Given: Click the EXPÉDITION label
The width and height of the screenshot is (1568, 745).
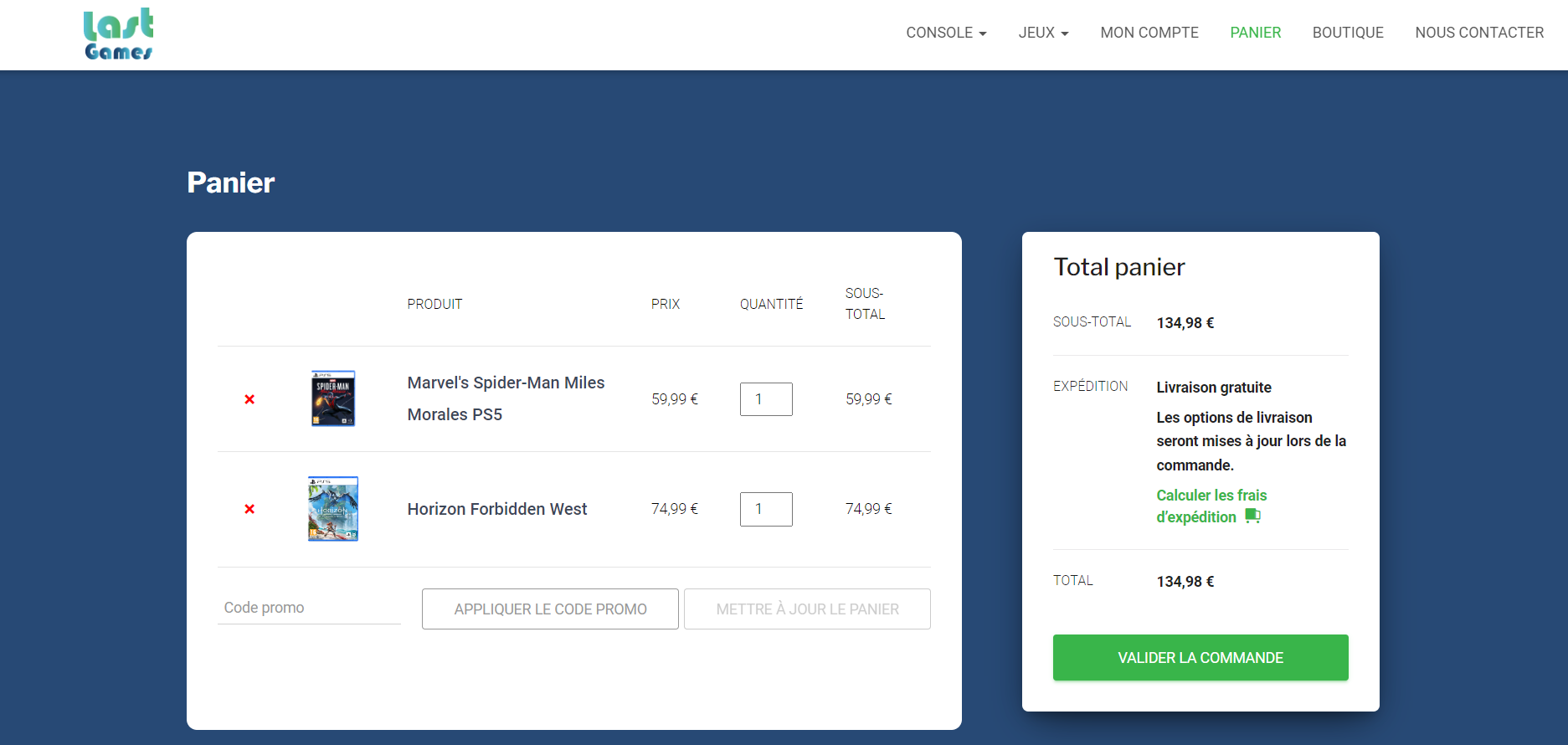Looking at the screenshot, I should point(1091,386).
